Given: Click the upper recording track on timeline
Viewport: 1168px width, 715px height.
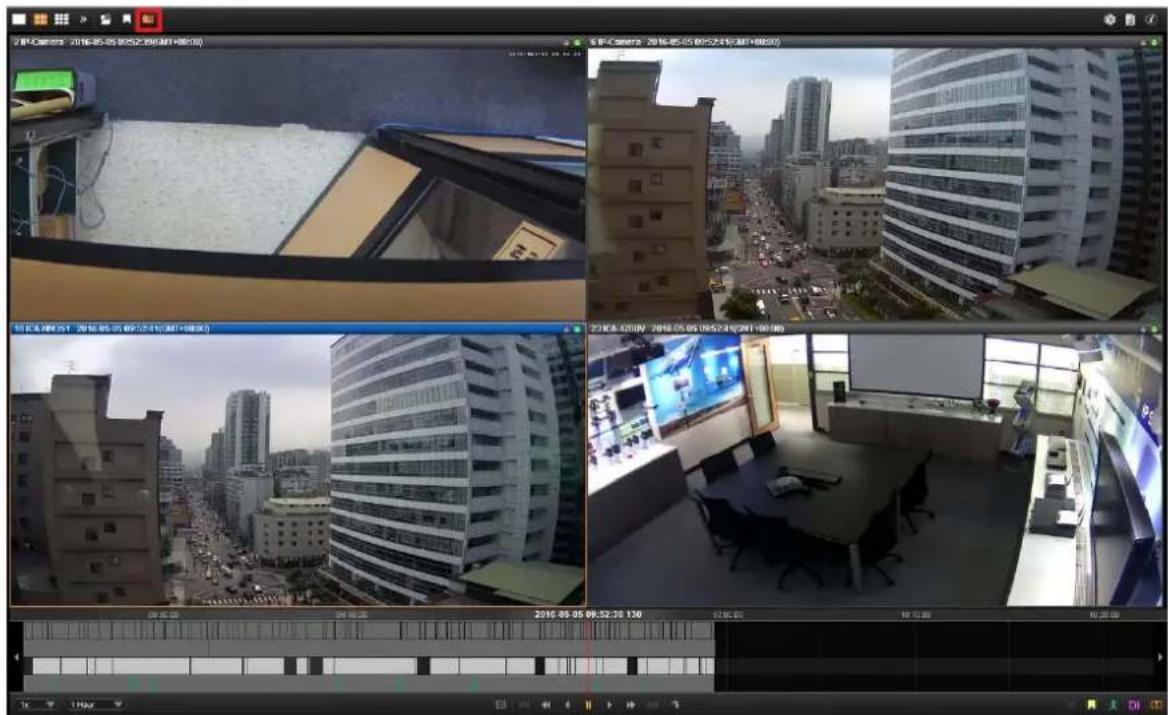Looking at the screenshot, I should point(369,631).
